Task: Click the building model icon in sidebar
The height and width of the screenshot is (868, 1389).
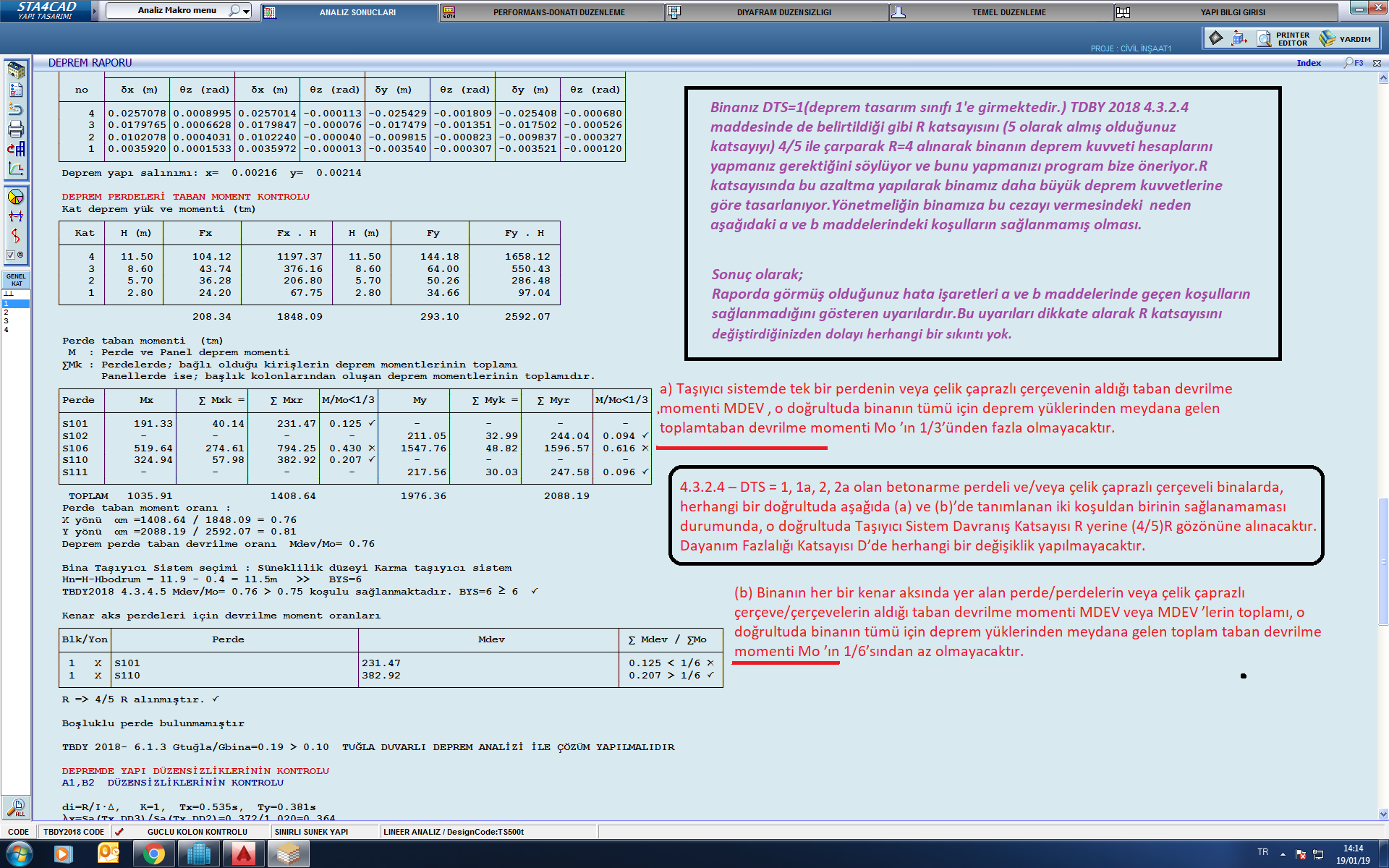Action: pyautogui.click(x=16, y=70)
